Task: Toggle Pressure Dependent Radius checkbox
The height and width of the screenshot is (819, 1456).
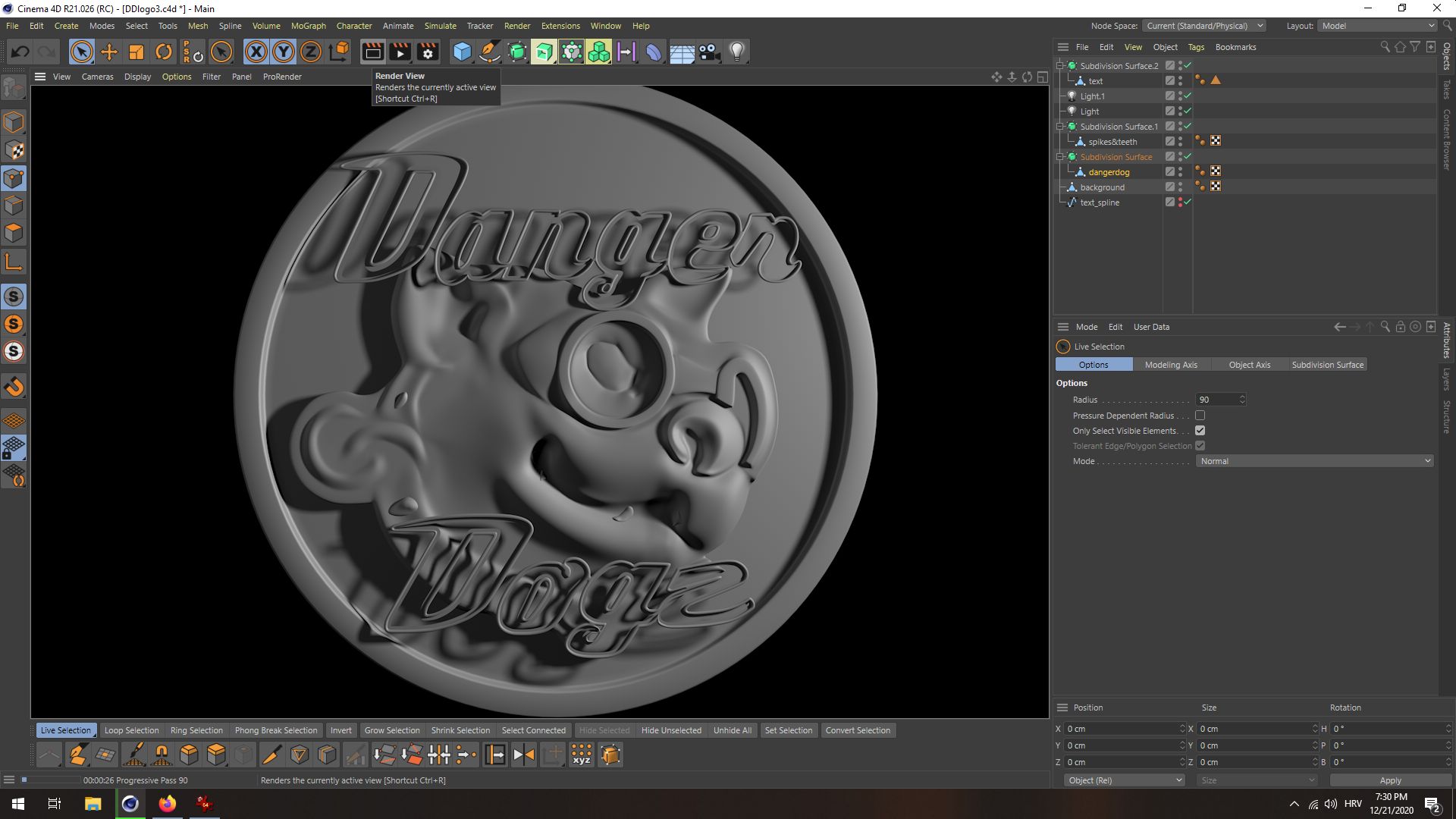Action: click(x=1200, y=416)
